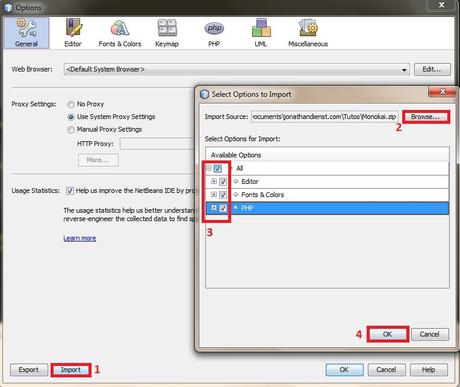Open the Web Browser dropdown
This screenshot has width=460, height=387.
coord(236,69)
